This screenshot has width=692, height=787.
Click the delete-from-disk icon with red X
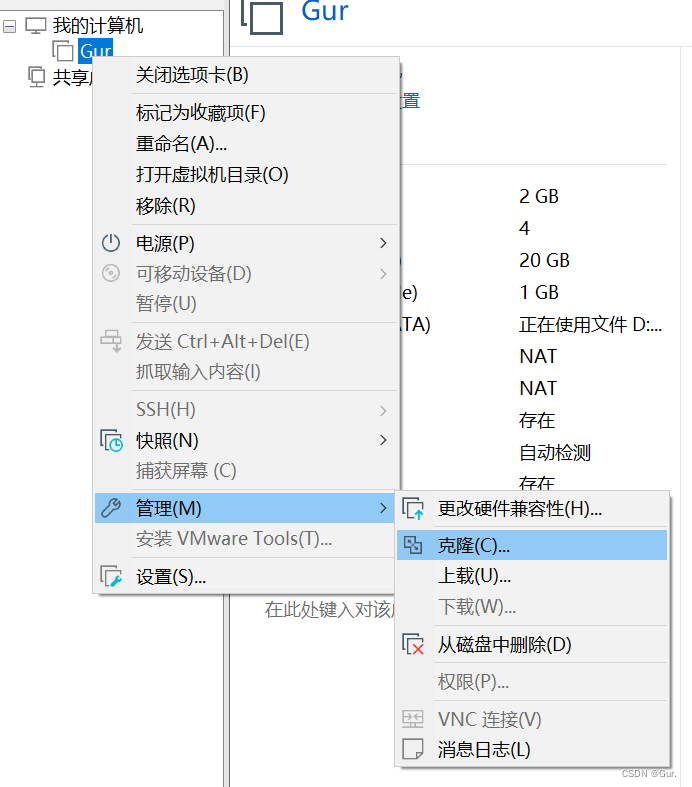click(413, 644)
